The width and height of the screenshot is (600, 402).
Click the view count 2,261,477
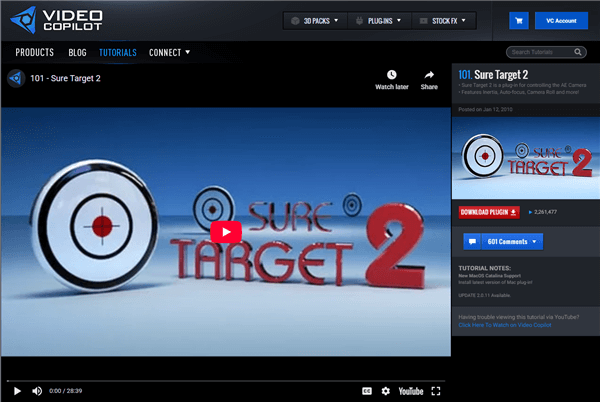[x=545, y=212]
